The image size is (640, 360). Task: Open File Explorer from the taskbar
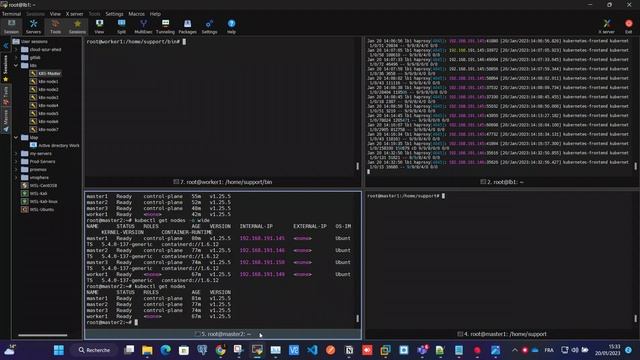click(147, 350)
